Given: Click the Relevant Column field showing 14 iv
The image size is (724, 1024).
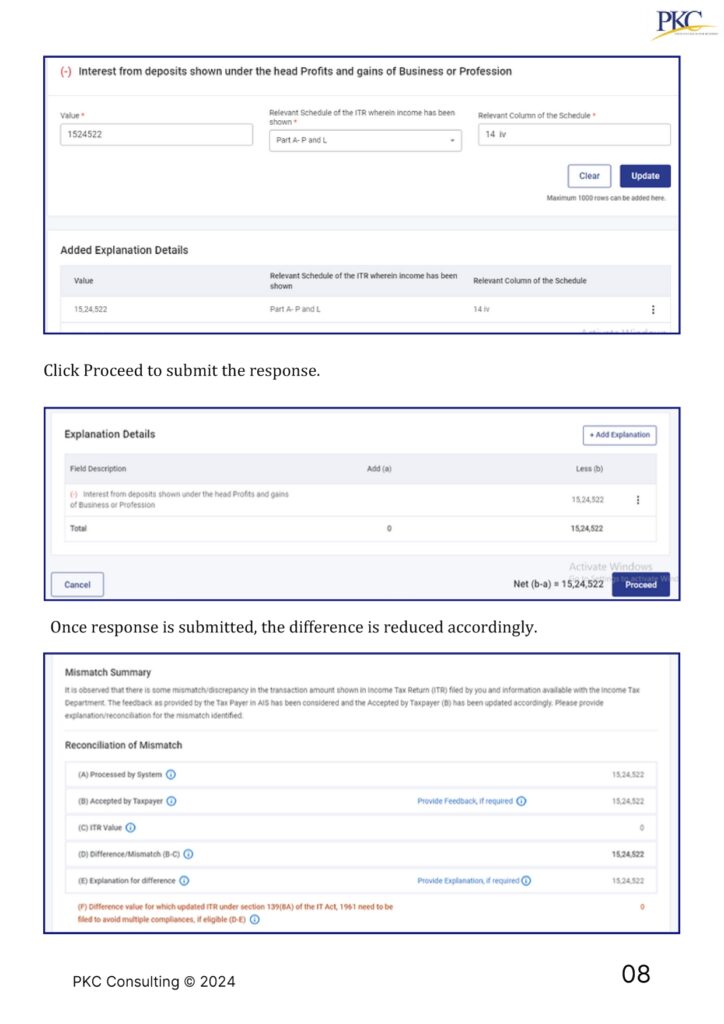Looking at the screenshot, I should tap(573, 134).
